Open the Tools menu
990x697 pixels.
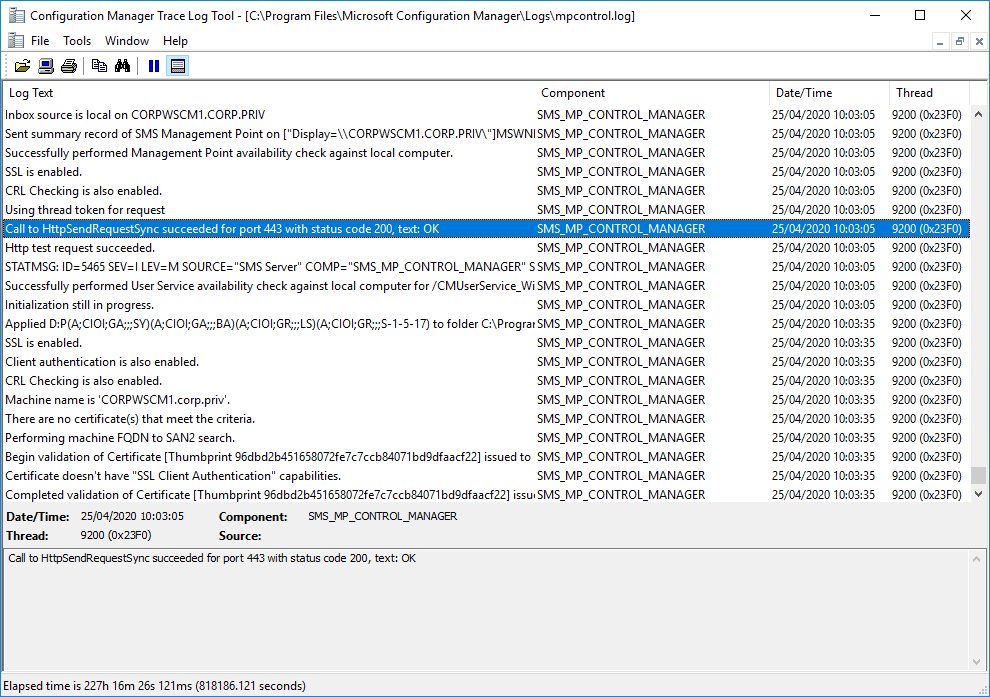(x=77, y=41)
